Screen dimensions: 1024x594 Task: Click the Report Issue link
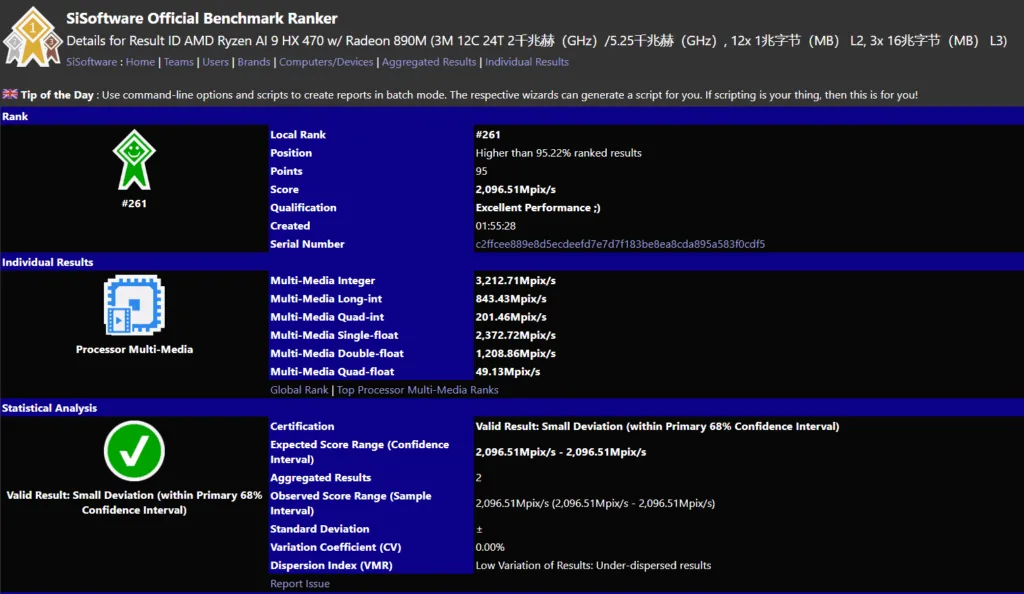[x=298, y=583]
